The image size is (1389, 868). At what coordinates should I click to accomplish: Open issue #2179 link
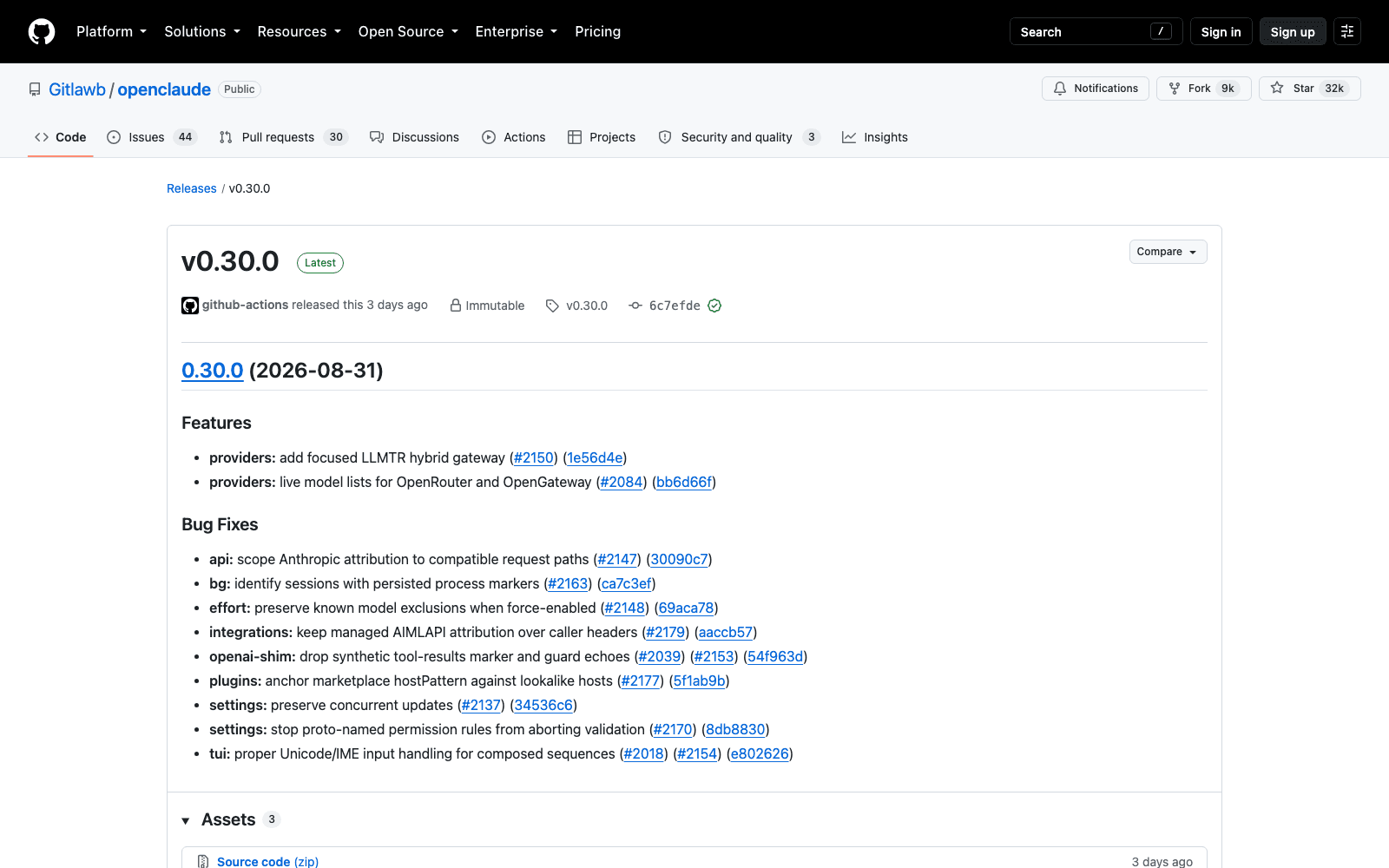(666, 632)
